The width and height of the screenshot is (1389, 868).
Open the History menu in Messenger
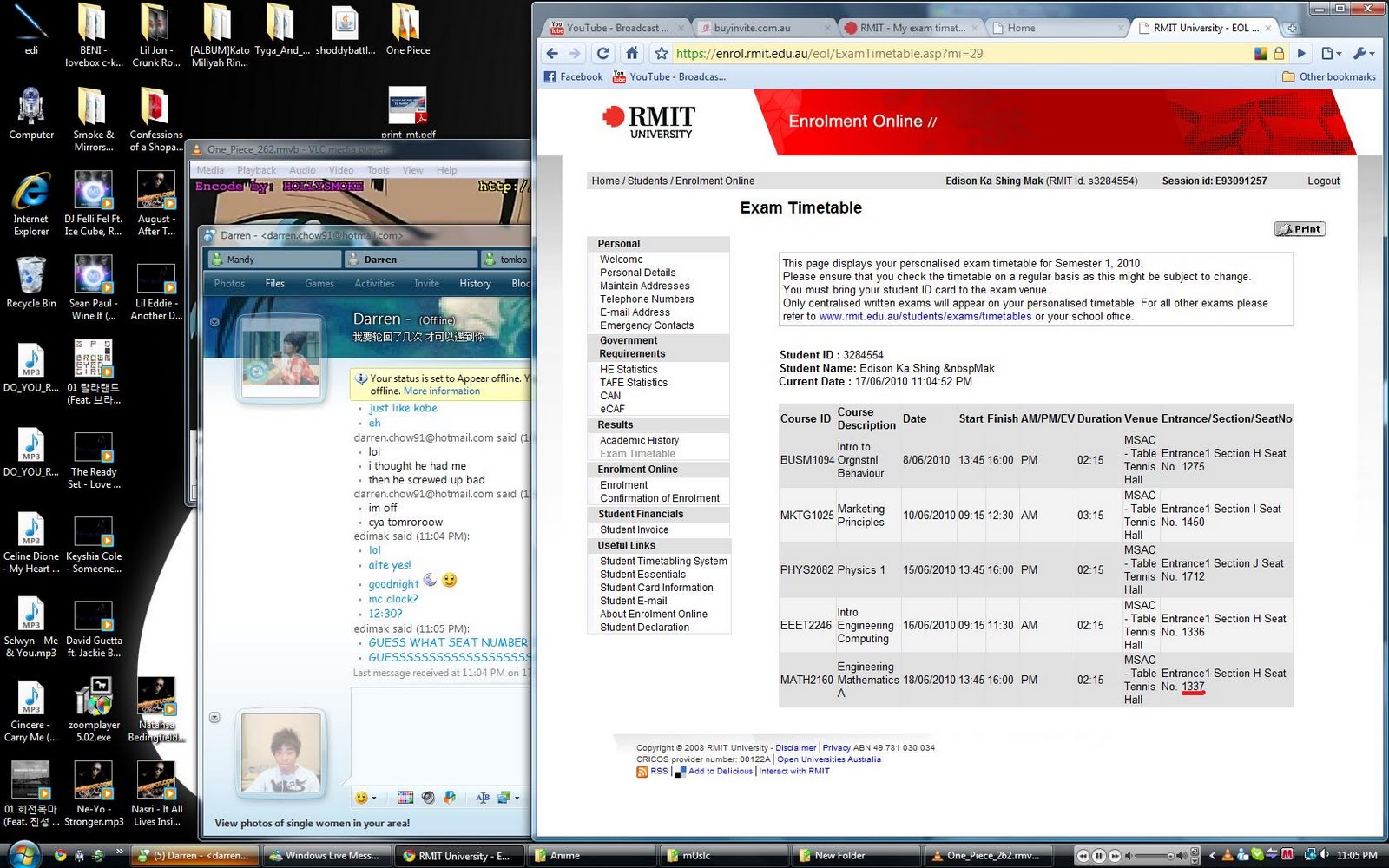tap(475, 284)
